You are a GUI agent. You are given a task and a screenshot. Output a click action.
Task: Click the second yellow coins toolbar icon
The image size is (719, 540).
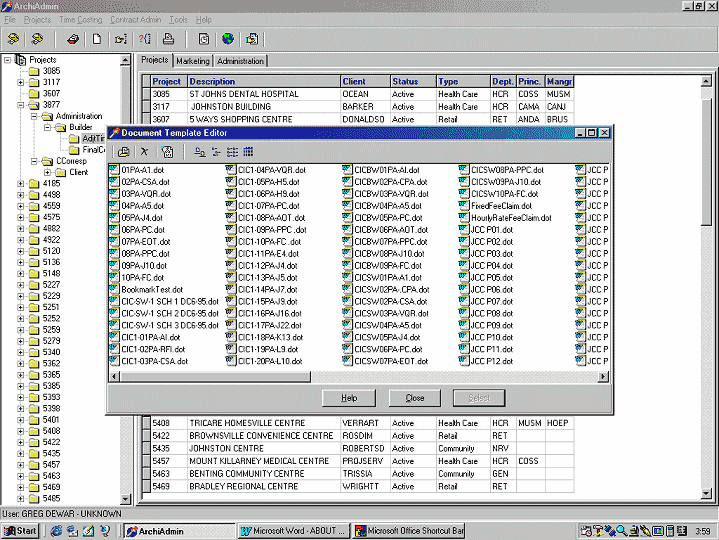(37, 39)
